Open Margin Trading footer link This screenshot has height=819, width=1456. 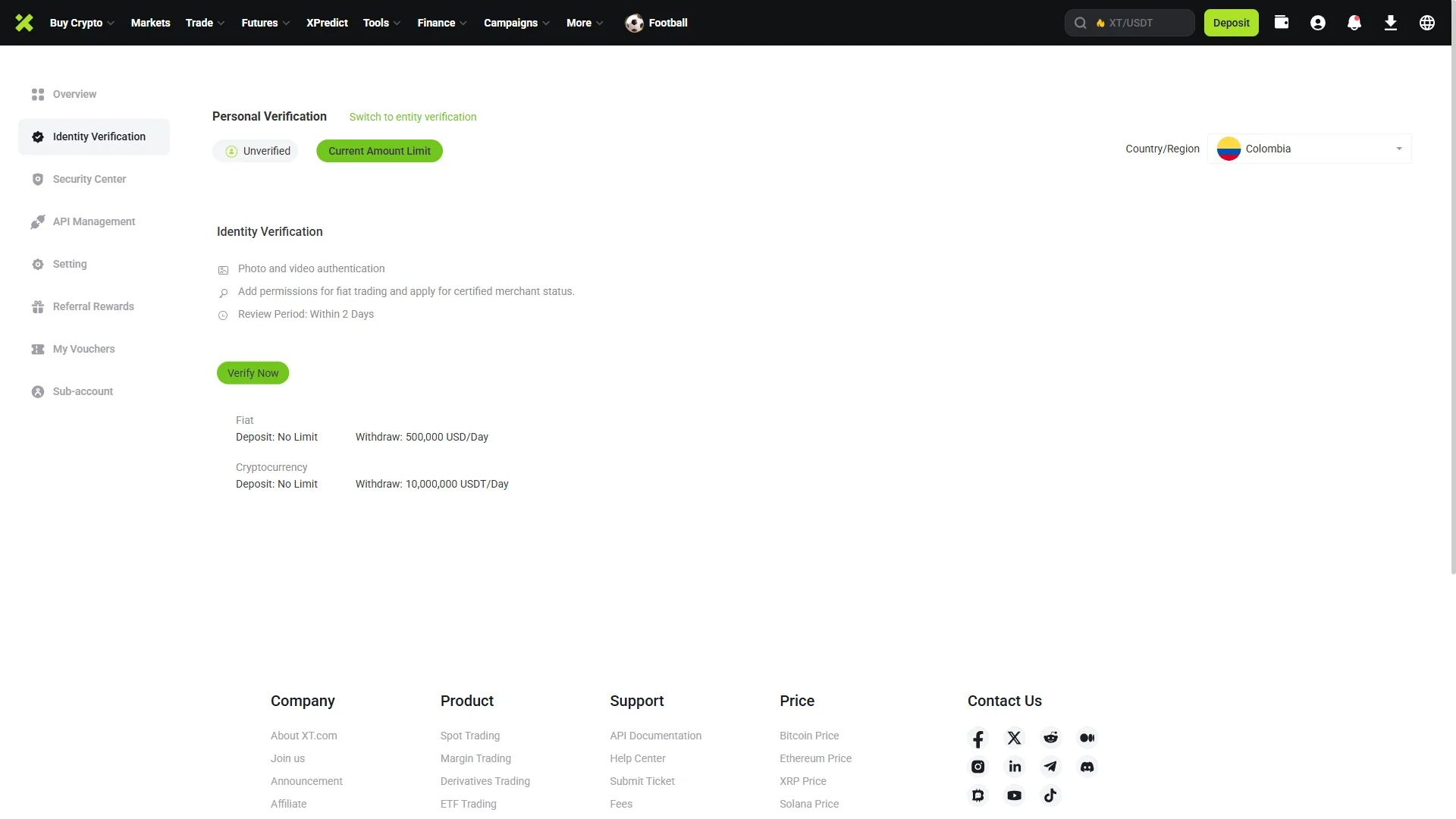[475, 758]
